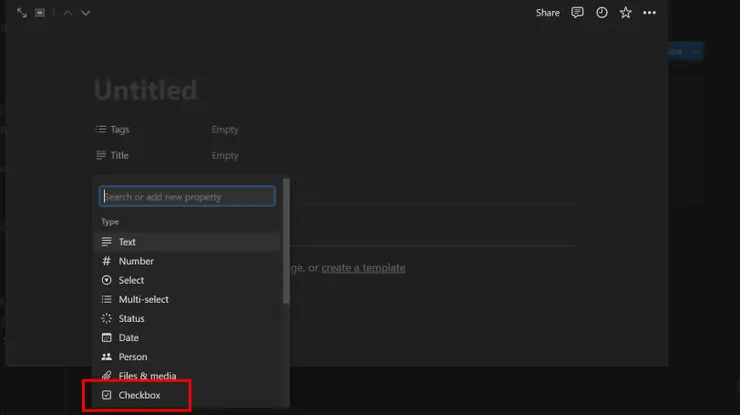Open the dropdown arrow beside New button
Image resolution: width=740 pixels, height=415 pixels.
point(696,51)
